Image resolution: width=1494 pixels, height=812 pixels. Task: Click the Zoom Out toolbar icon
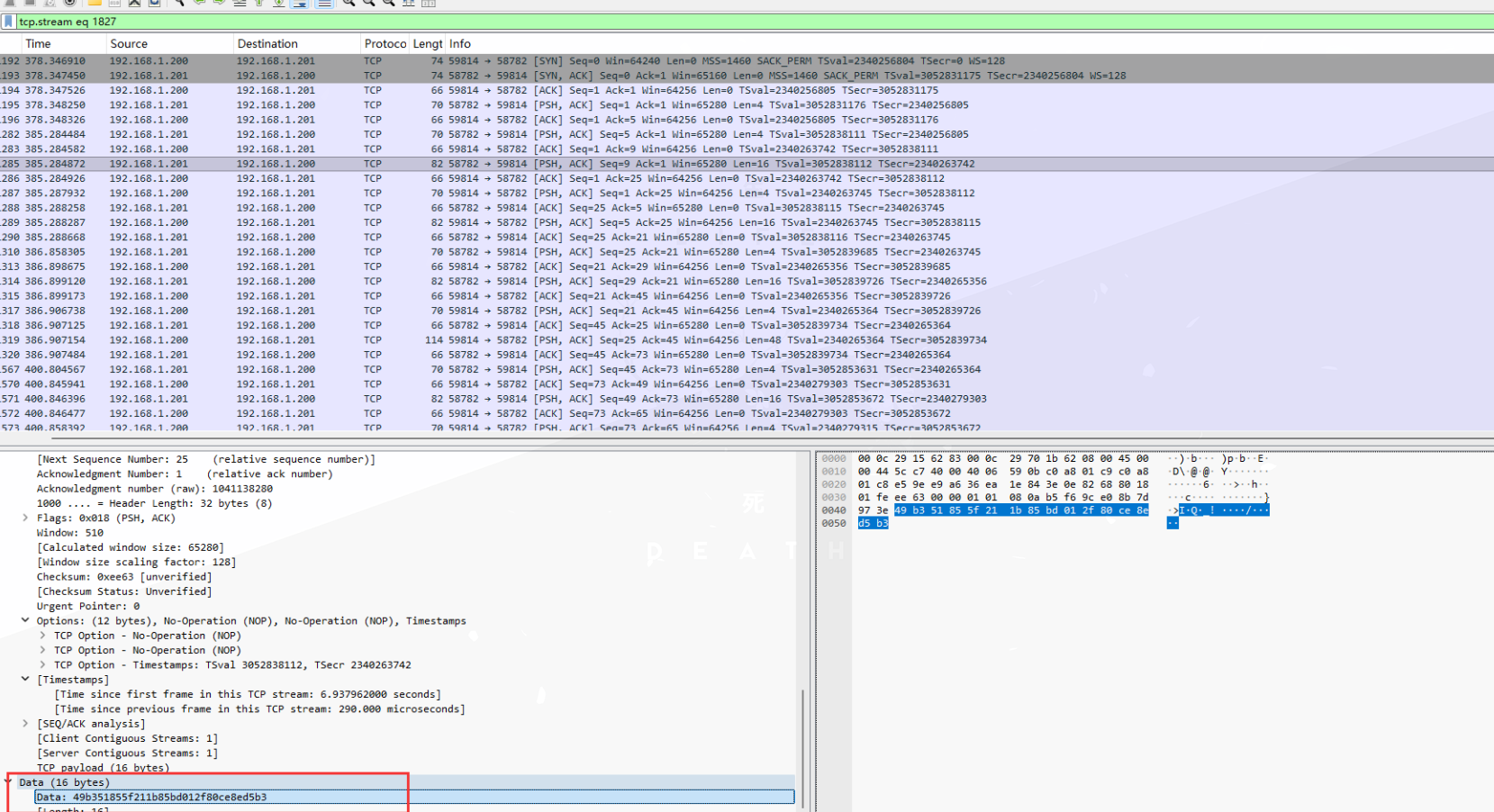[x=368, y=3]
